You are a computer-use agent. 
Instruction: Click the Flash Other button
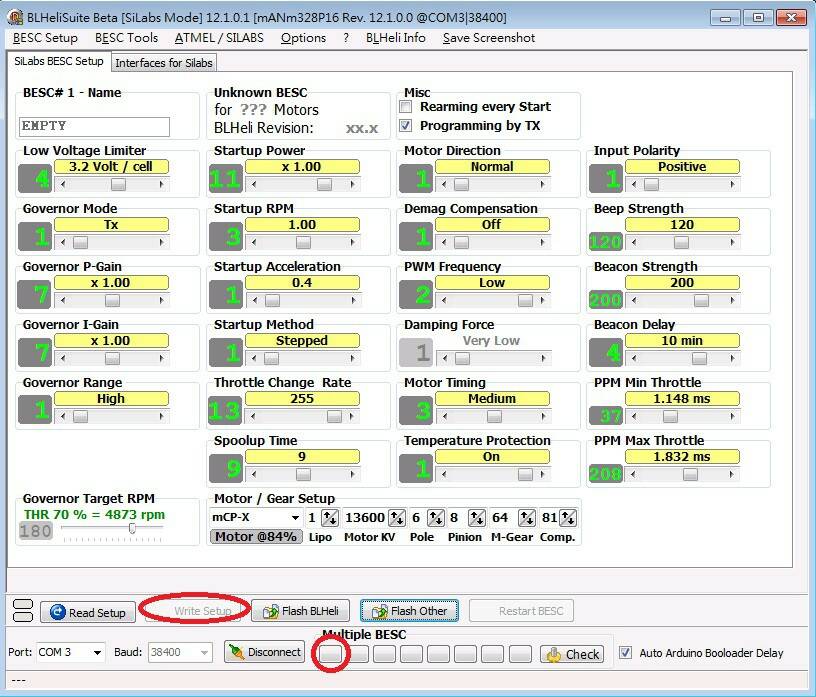409,611
